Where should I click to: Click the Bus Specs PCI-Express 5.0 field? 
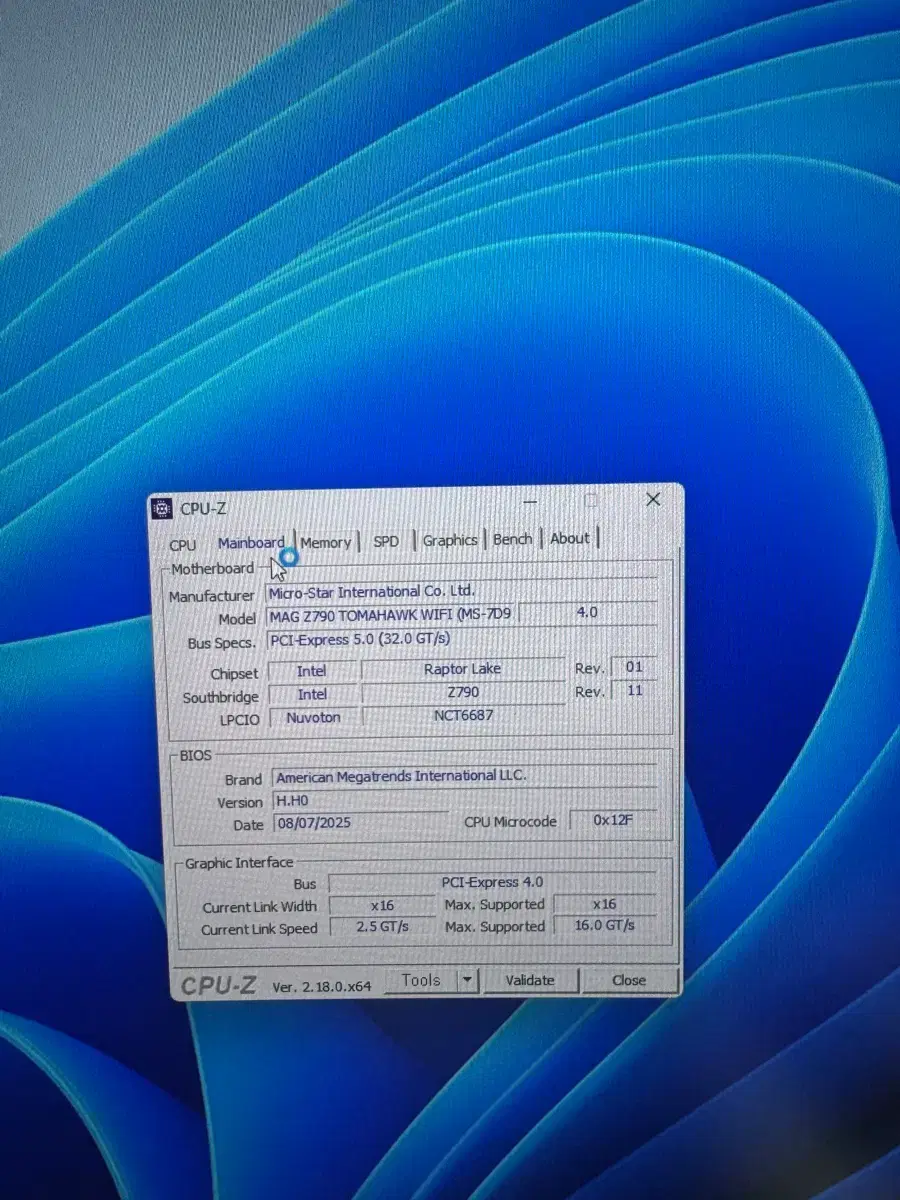461,639
